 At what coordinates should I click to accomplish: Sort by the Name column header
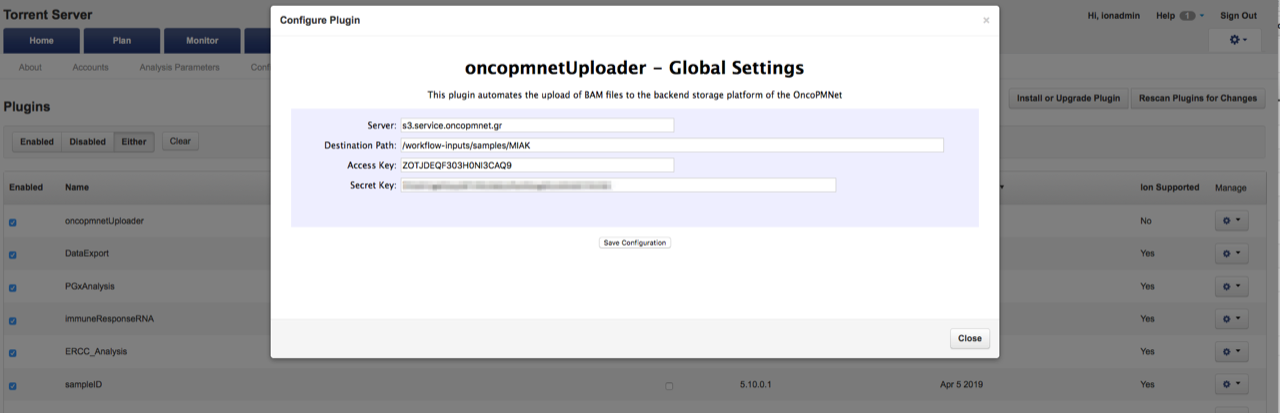coord(77,187)
